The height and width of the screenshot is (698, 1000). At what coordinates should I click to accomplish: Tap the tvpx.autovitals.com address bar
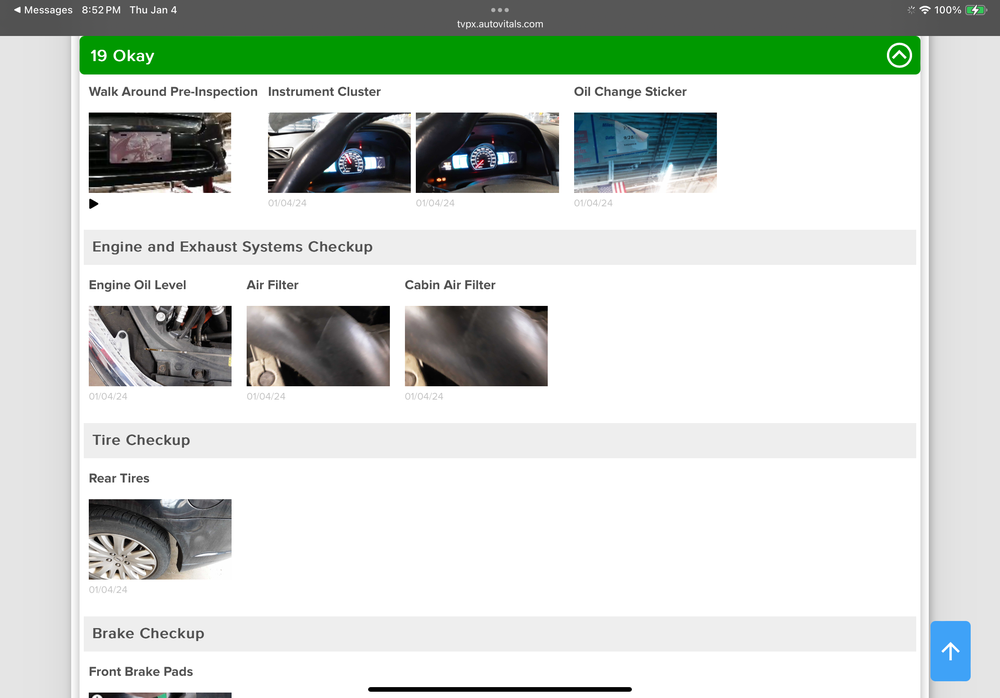[500, 24]
